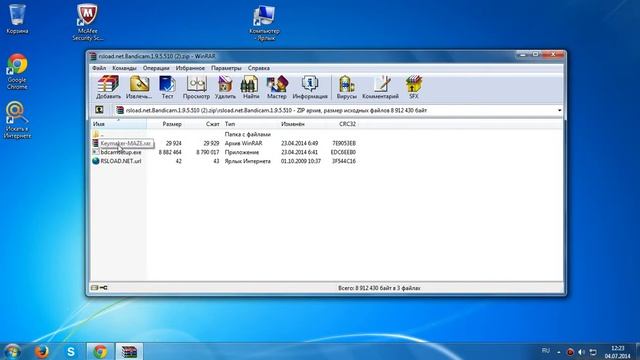Open the Найти (Find) binoculars tool
640x360 pixels.
(x=251, y=87)
